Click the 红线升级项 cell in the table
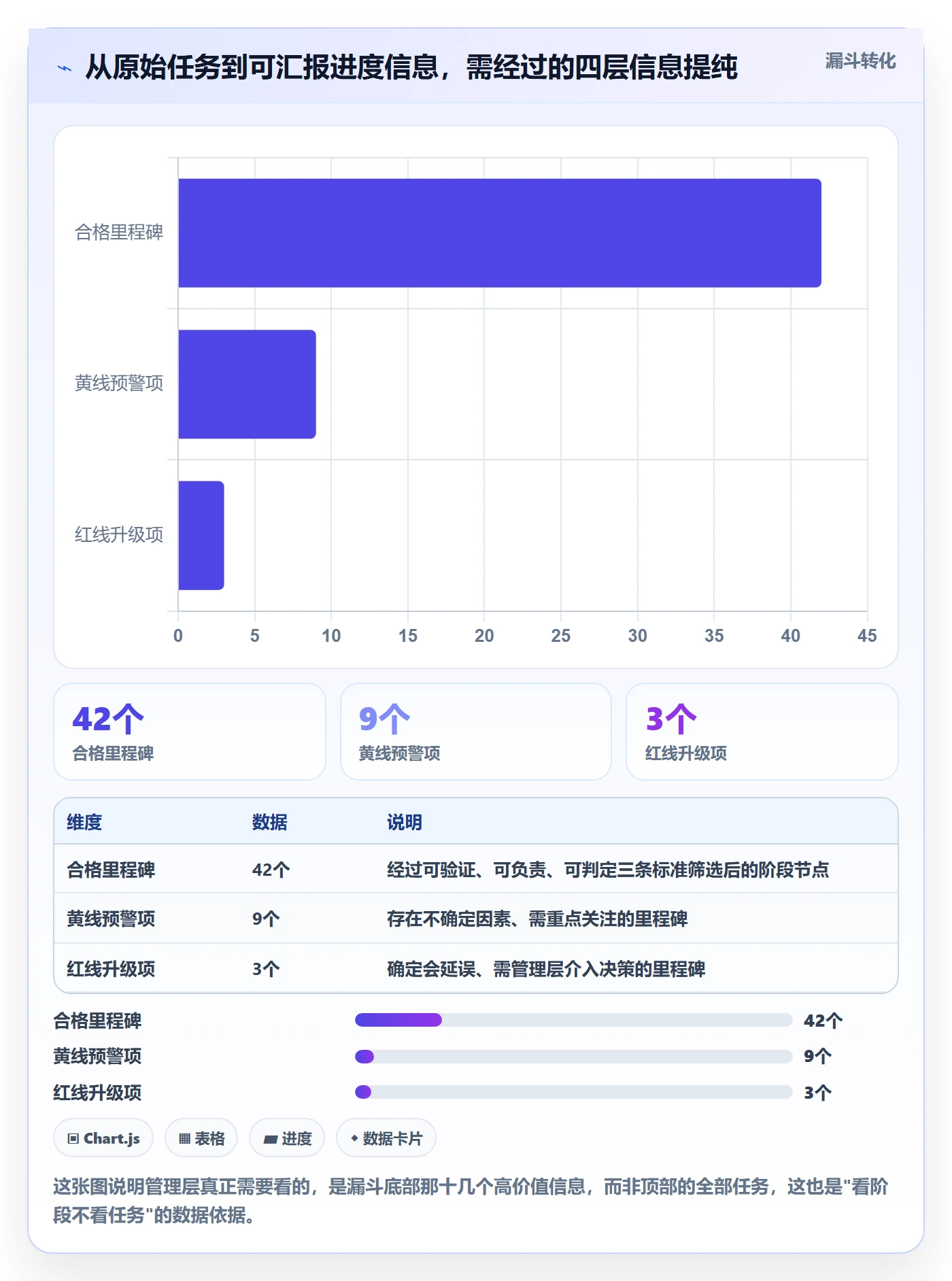 click(x=111, y=969)
